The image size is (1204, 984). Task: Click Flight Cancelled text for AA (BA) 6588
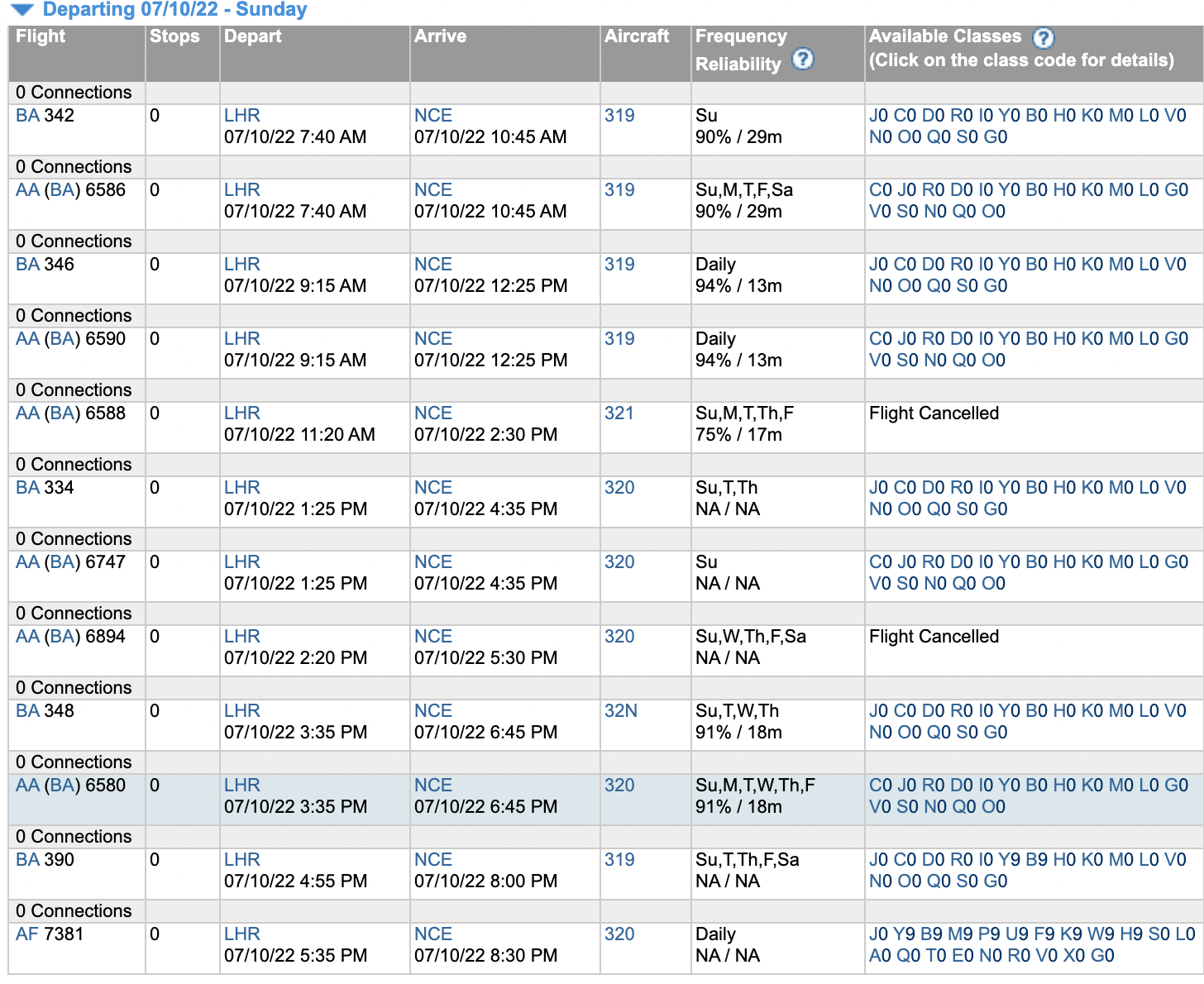(934, 413)
